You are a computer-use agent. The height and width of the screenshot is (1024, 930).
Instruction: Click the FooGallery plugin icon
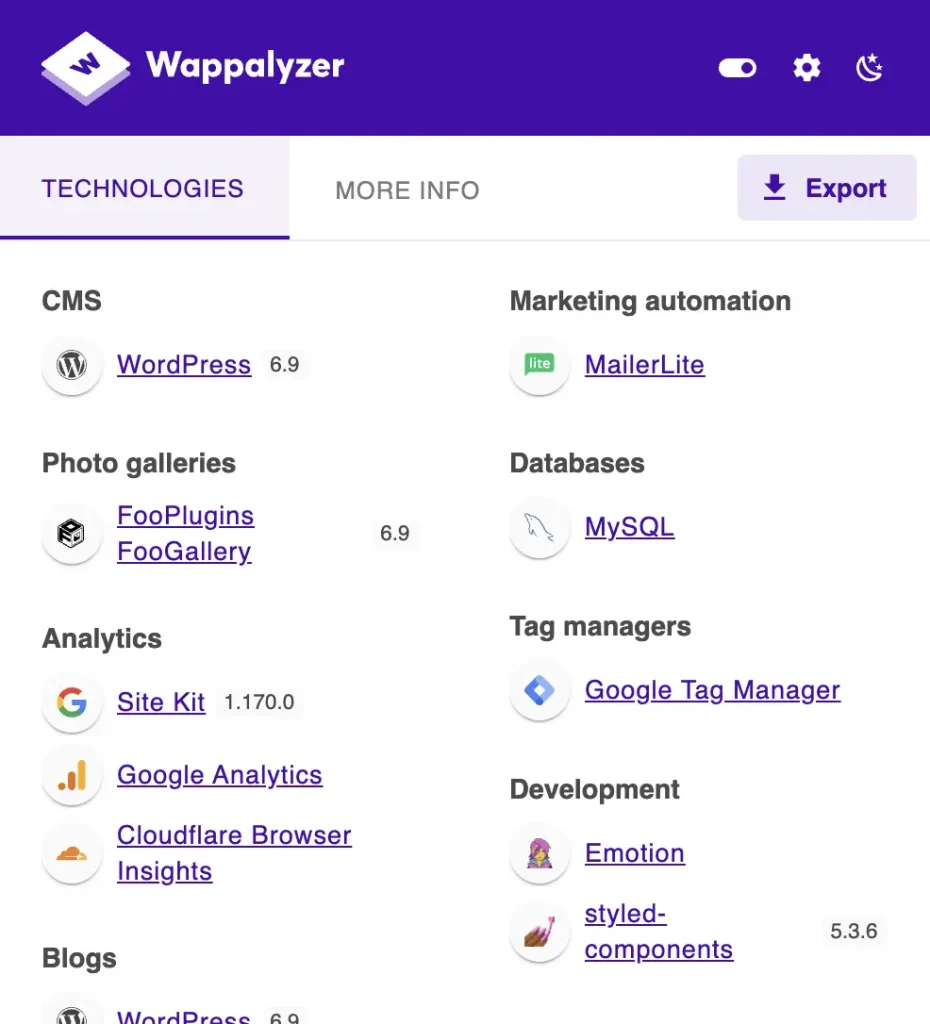coord(72,534)
